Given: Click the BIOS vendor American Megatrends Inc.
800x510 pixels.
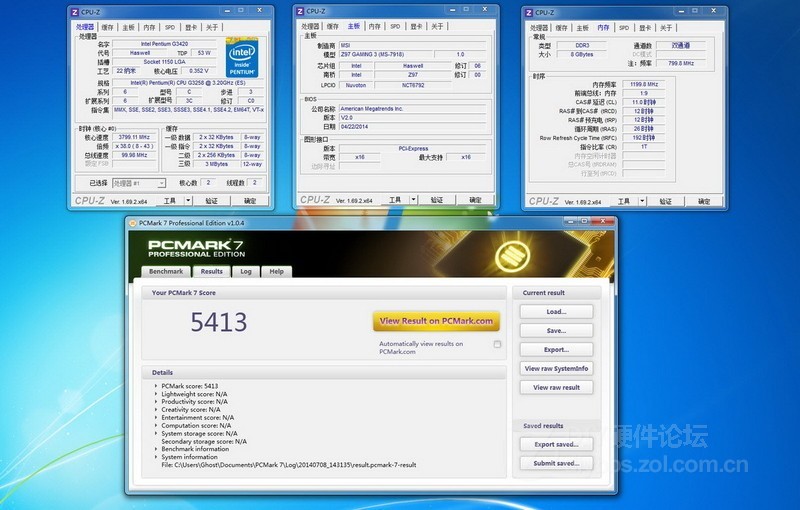Looking at the screenshot, I should click(412, 109).
